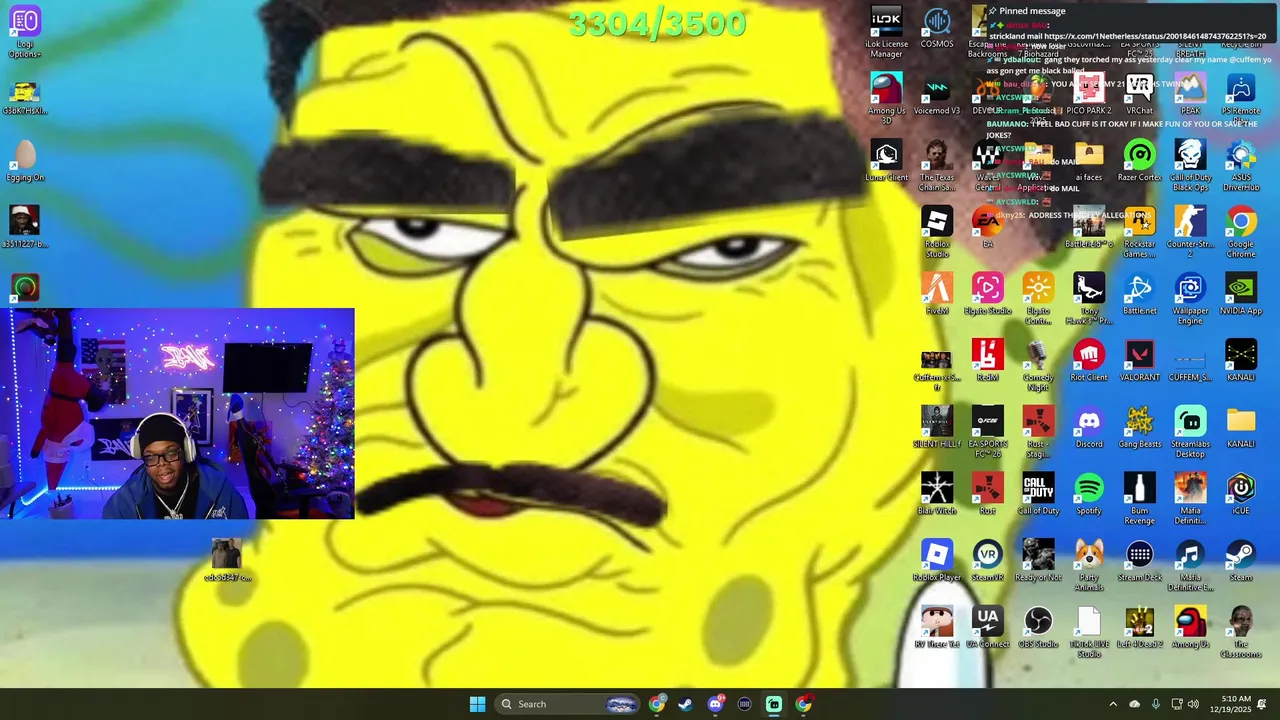
Task: Launch UA Connect desktop icon
Action: click(987, 628)
